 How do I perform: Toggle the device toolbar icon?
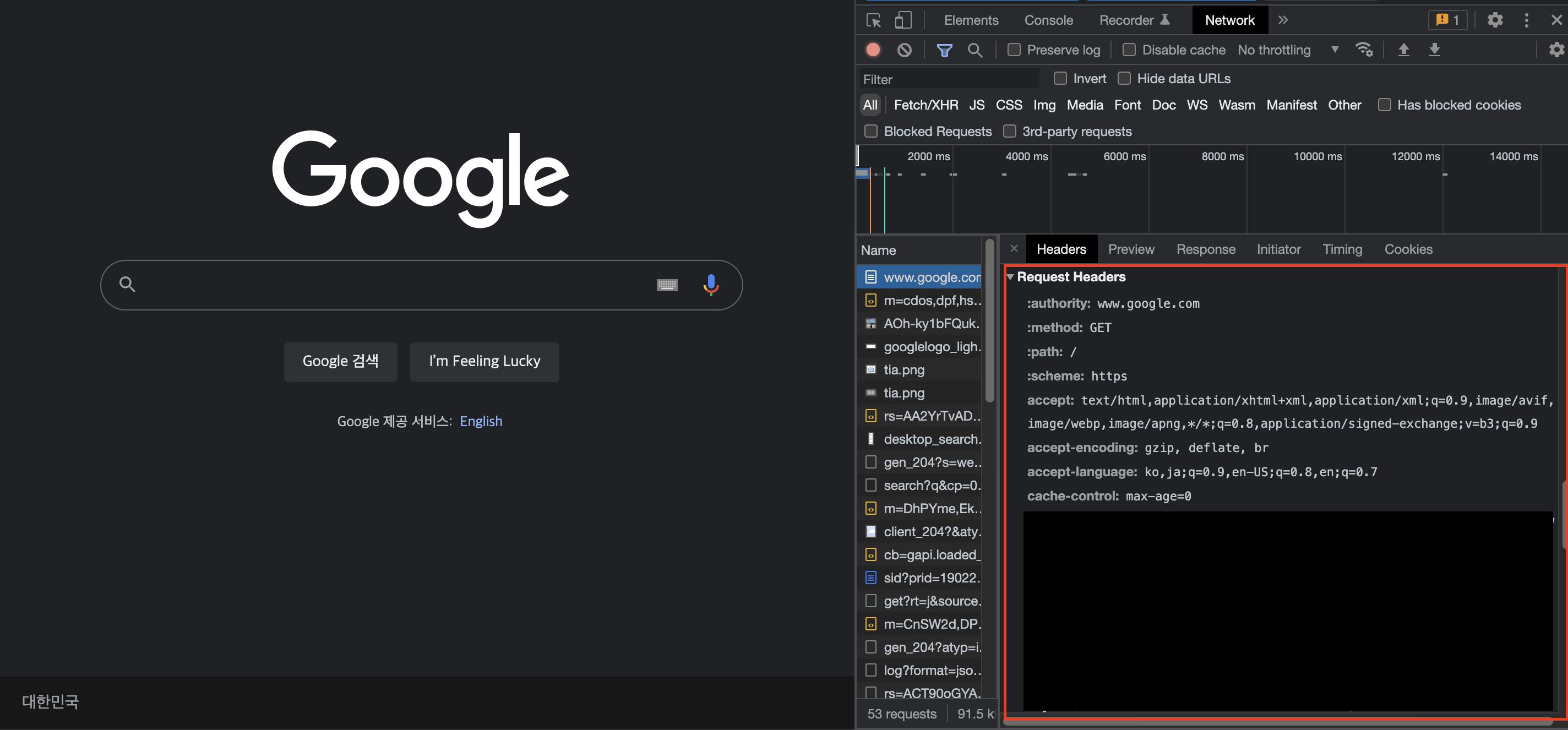(x=903, y=20)
